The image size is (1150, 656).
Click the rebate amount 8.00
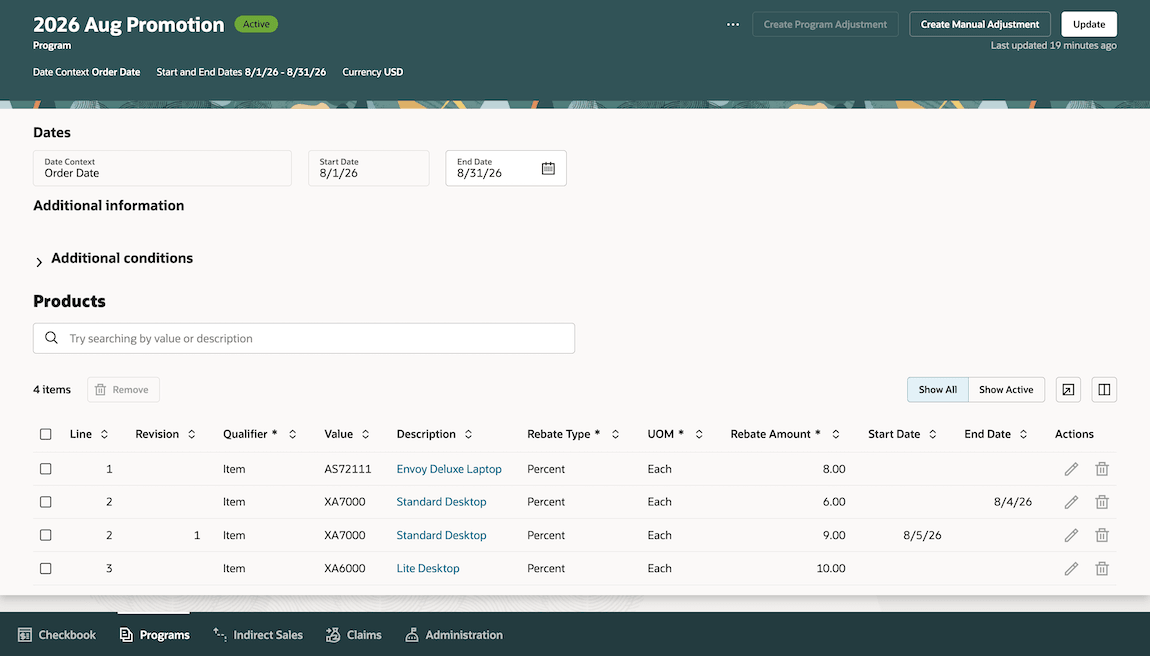point(834,469)
